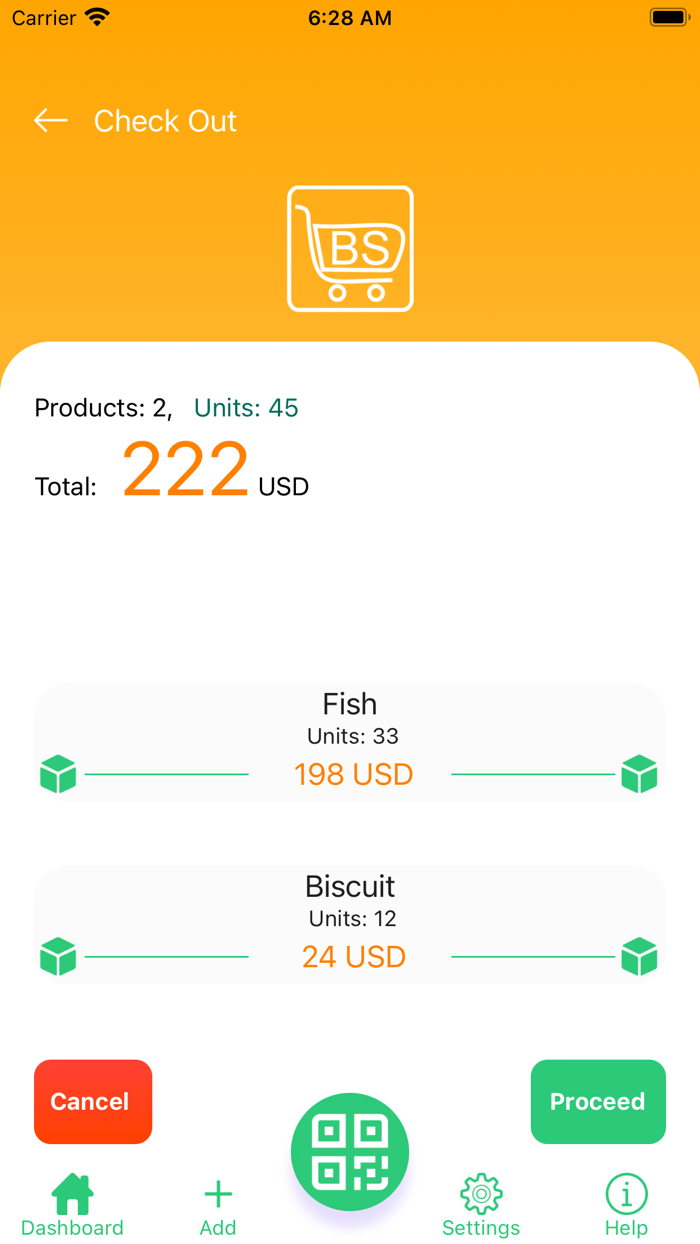This screenshot has width=700, height=1244.
Task: Cancel the checkout
Action: (x=92, y=1101)
